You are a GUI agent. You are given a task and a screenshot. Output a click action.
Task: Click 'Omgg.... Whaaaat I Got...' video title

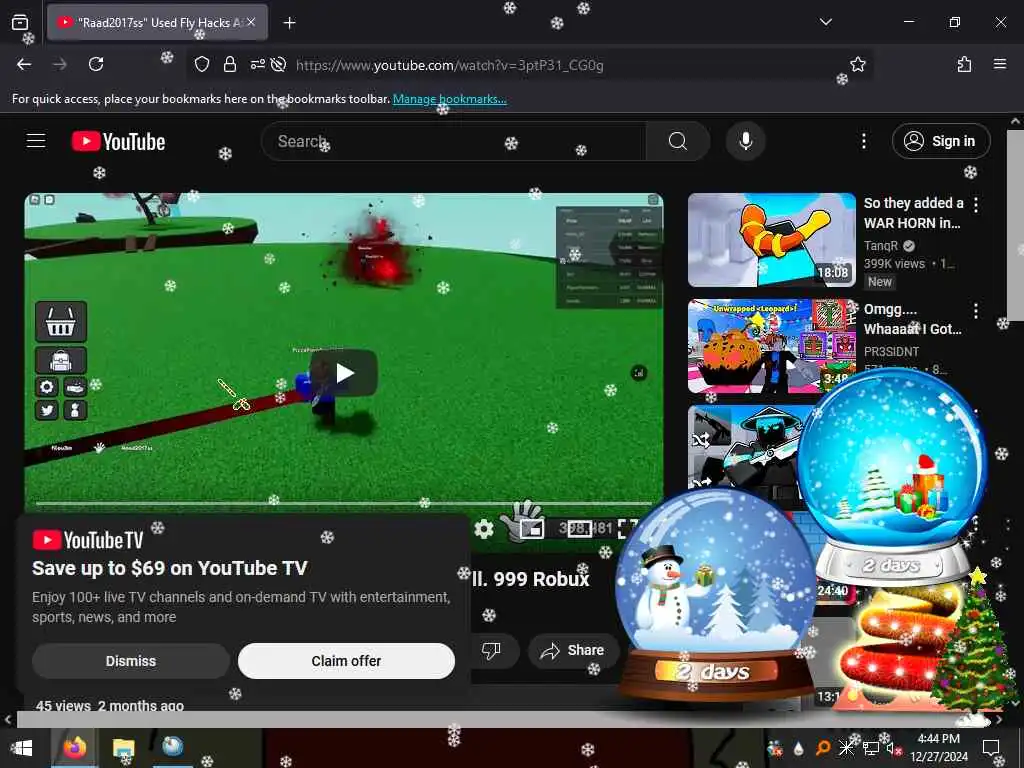point(912,319)
